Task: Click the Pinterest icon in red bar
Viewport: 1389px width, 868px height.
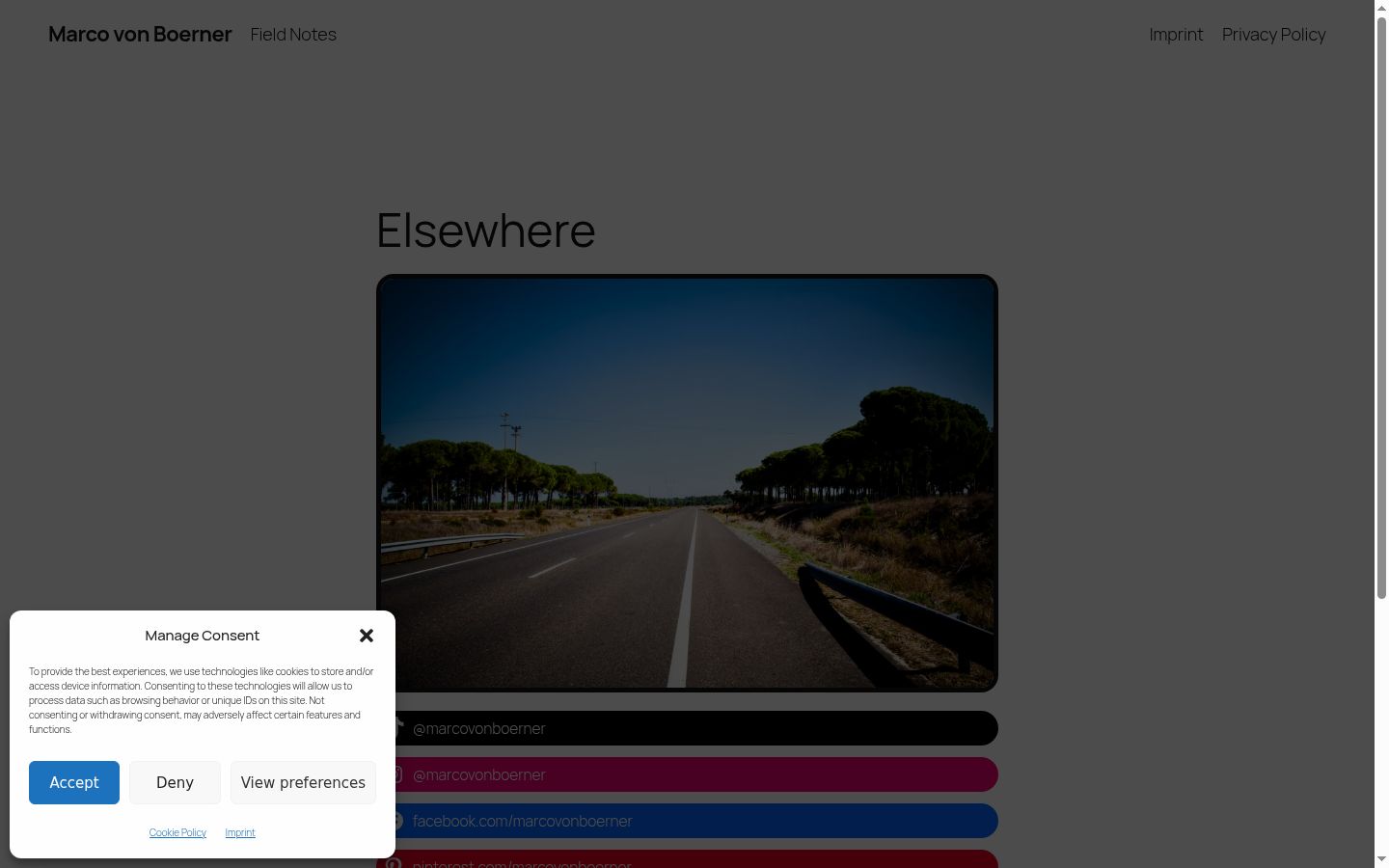Action: [x=395, y=861]
